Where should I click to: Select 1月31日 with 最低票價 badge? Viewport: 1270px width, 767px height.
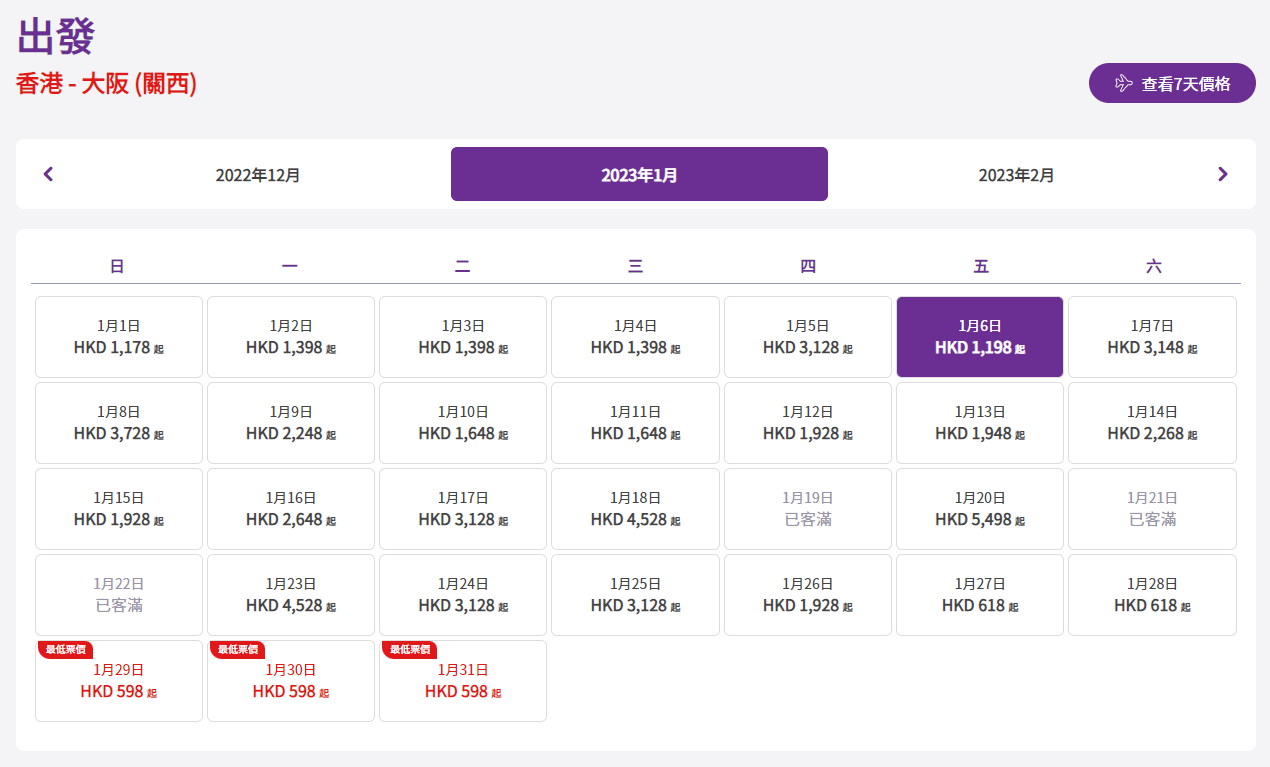463,682
